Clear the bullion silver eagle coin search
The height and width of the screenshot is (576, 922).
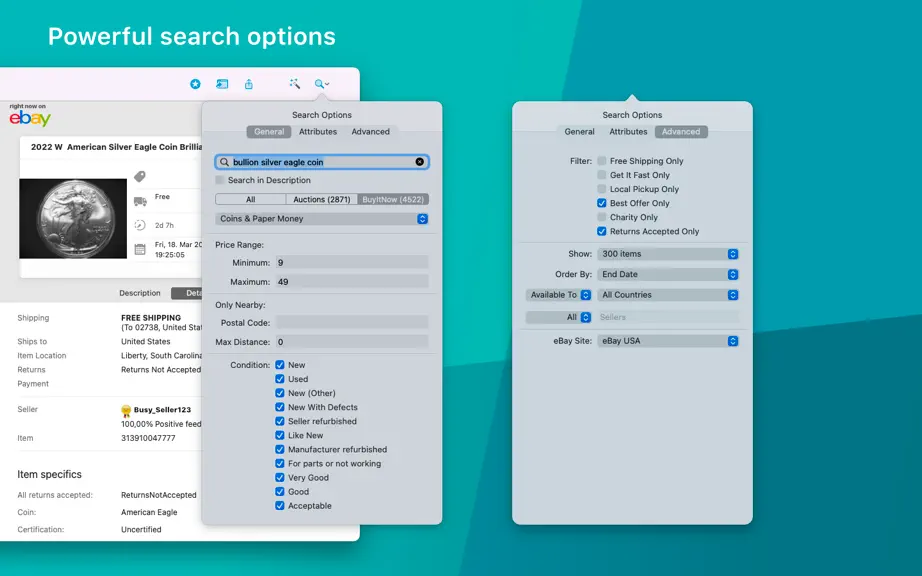pos(419,162)
